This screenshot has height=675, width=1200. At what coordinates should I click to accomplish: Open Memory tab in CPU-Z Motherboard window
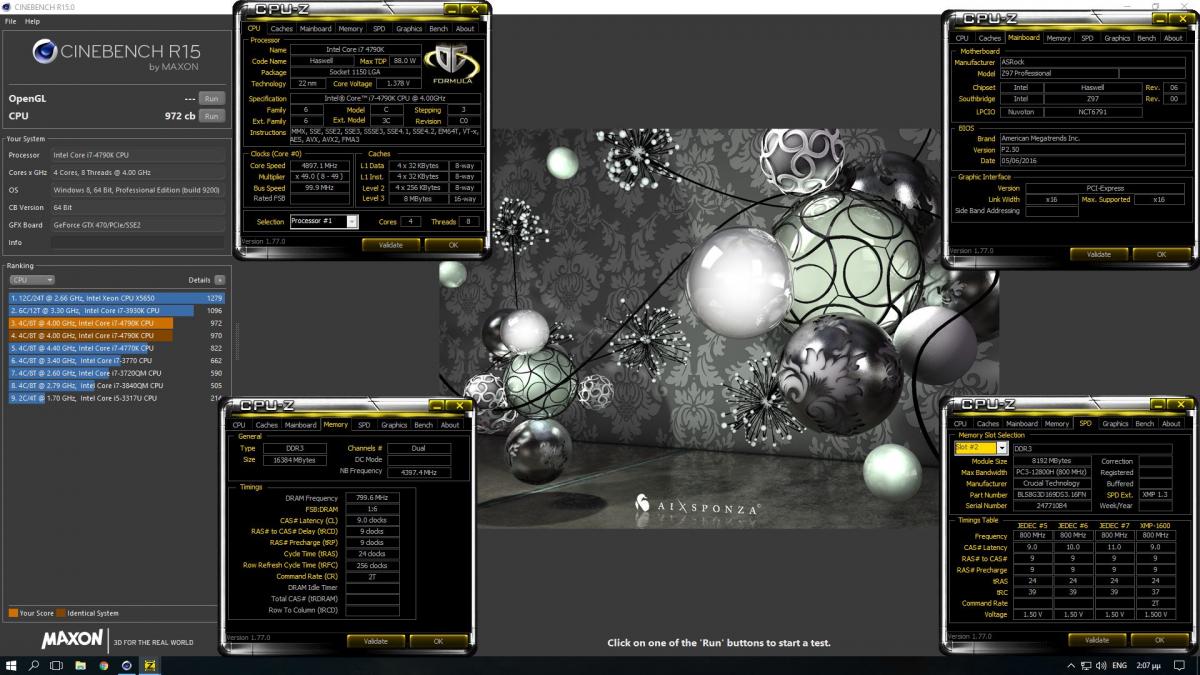[x=1058, y=38]
